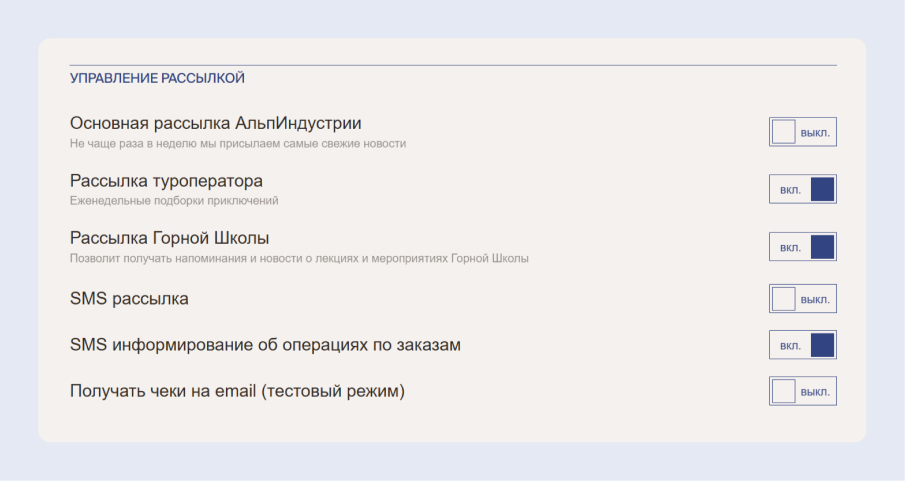Click the вкл. text on Горной Школы switch

click(x=790, y=247)
